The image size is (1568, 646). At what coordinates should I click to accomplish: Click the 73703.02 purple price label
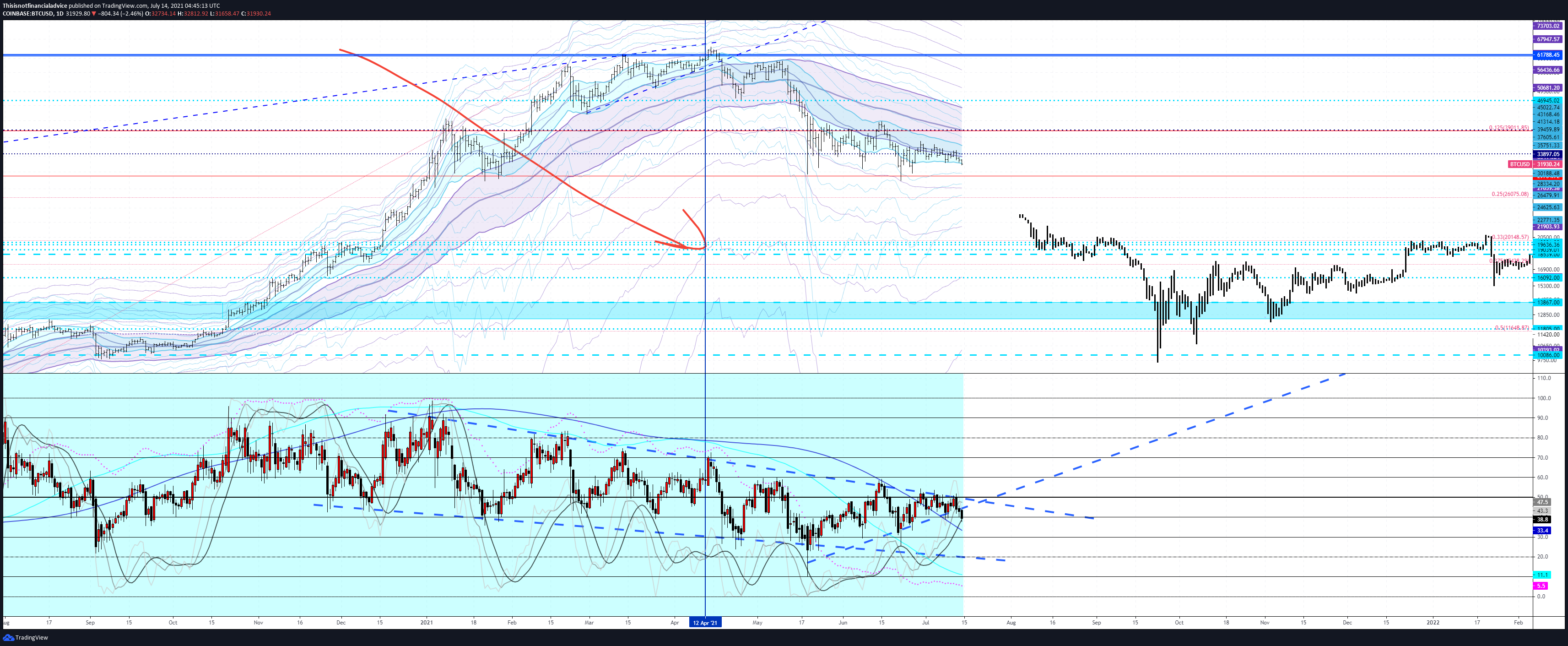coord(1548,26)
